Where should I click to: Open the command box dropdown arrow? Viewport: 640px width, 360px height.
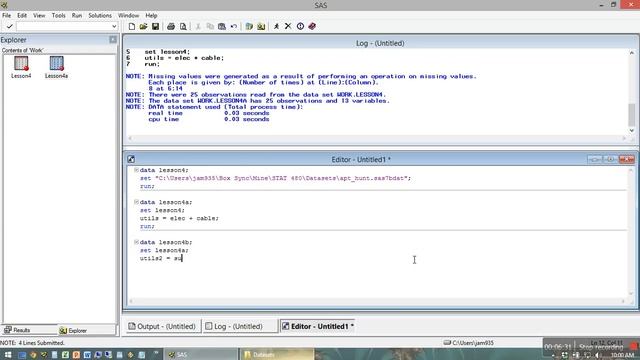point(114,27)
